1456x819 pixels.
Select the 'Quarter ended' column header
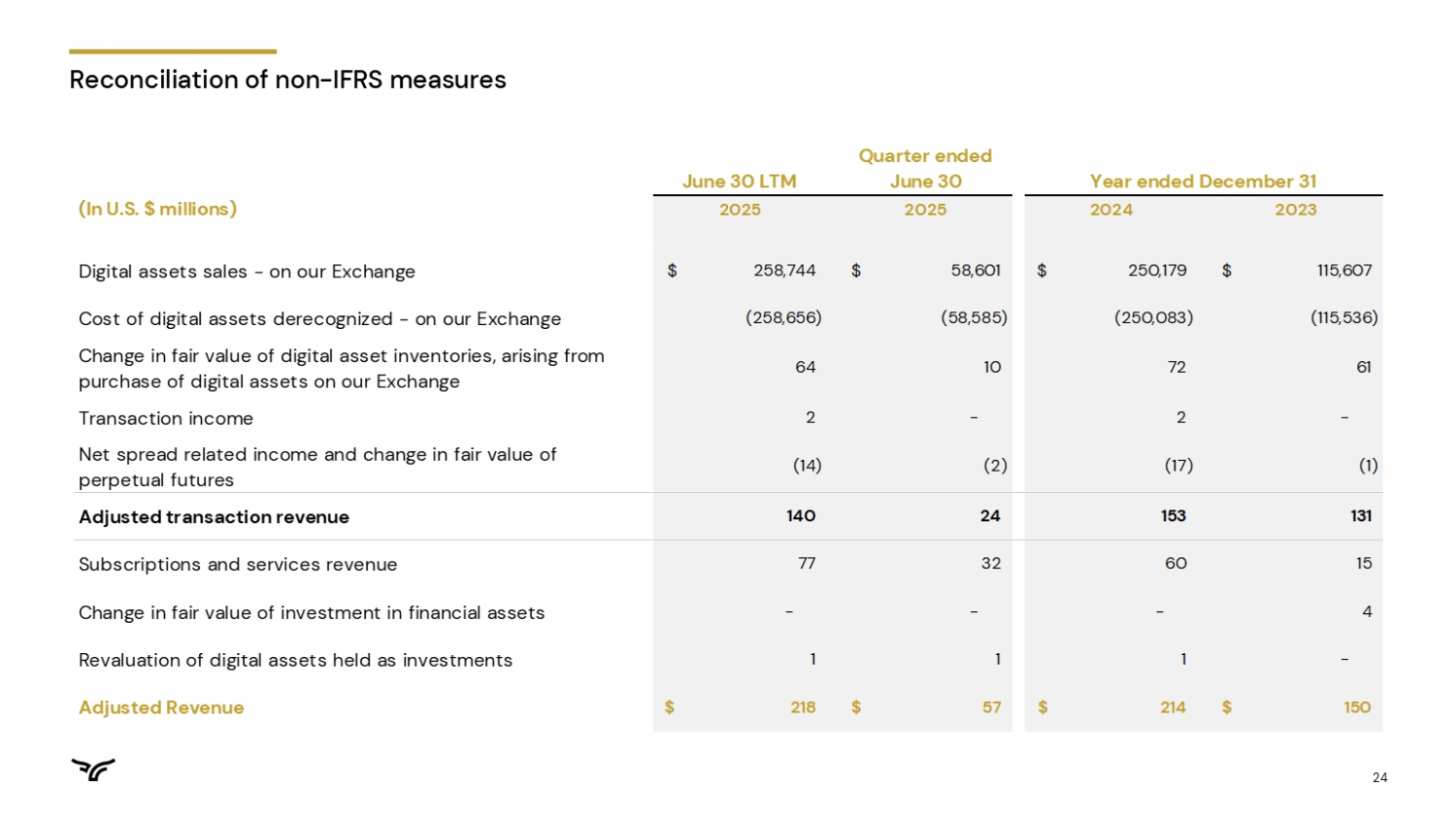pos(925,156)
